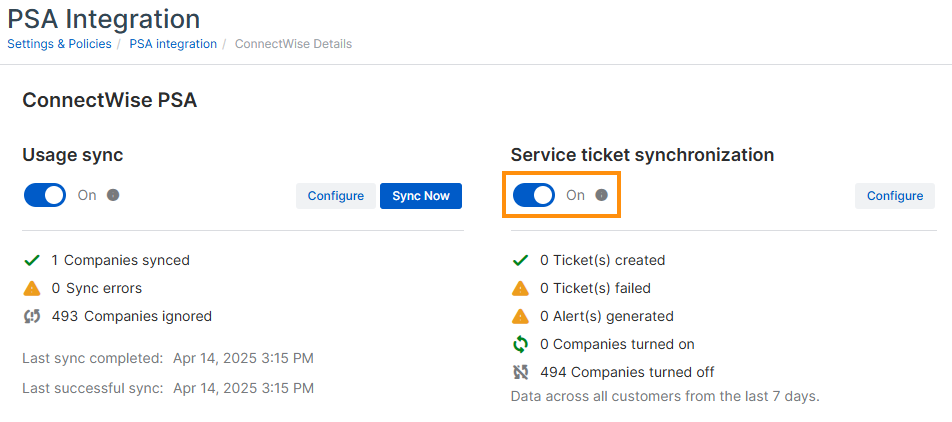Click the green Companies turned on icon

(x=520, y=344)
